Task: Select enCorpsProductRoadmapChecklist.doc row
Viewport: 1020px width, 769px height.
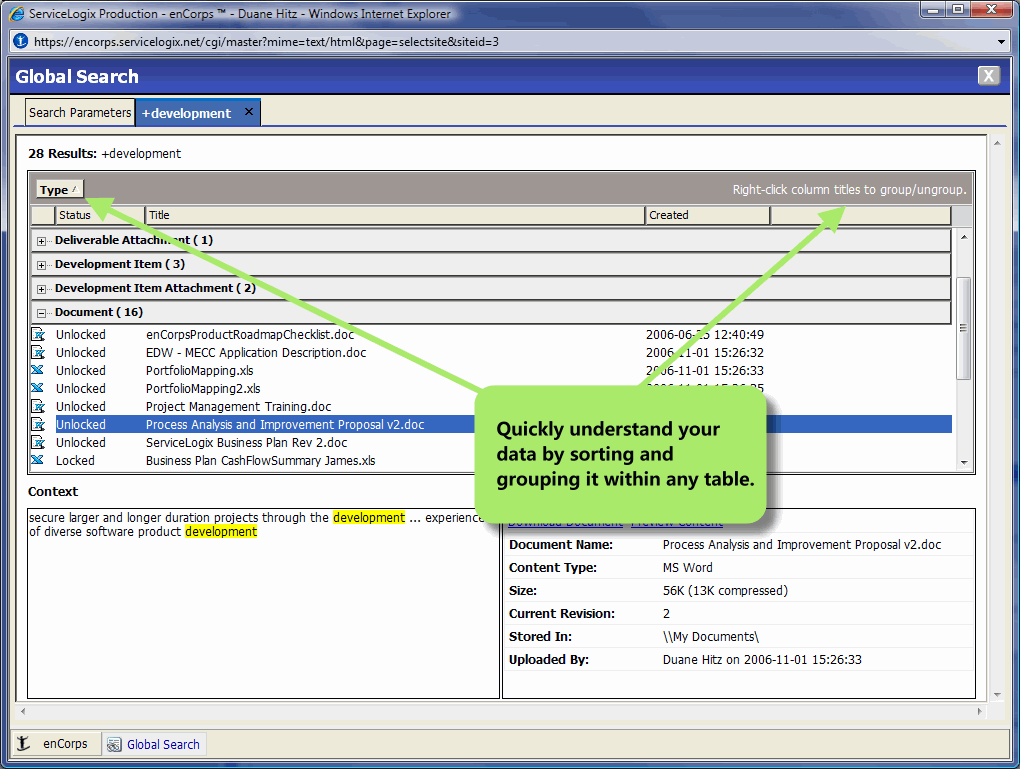Action: [491, 334]
